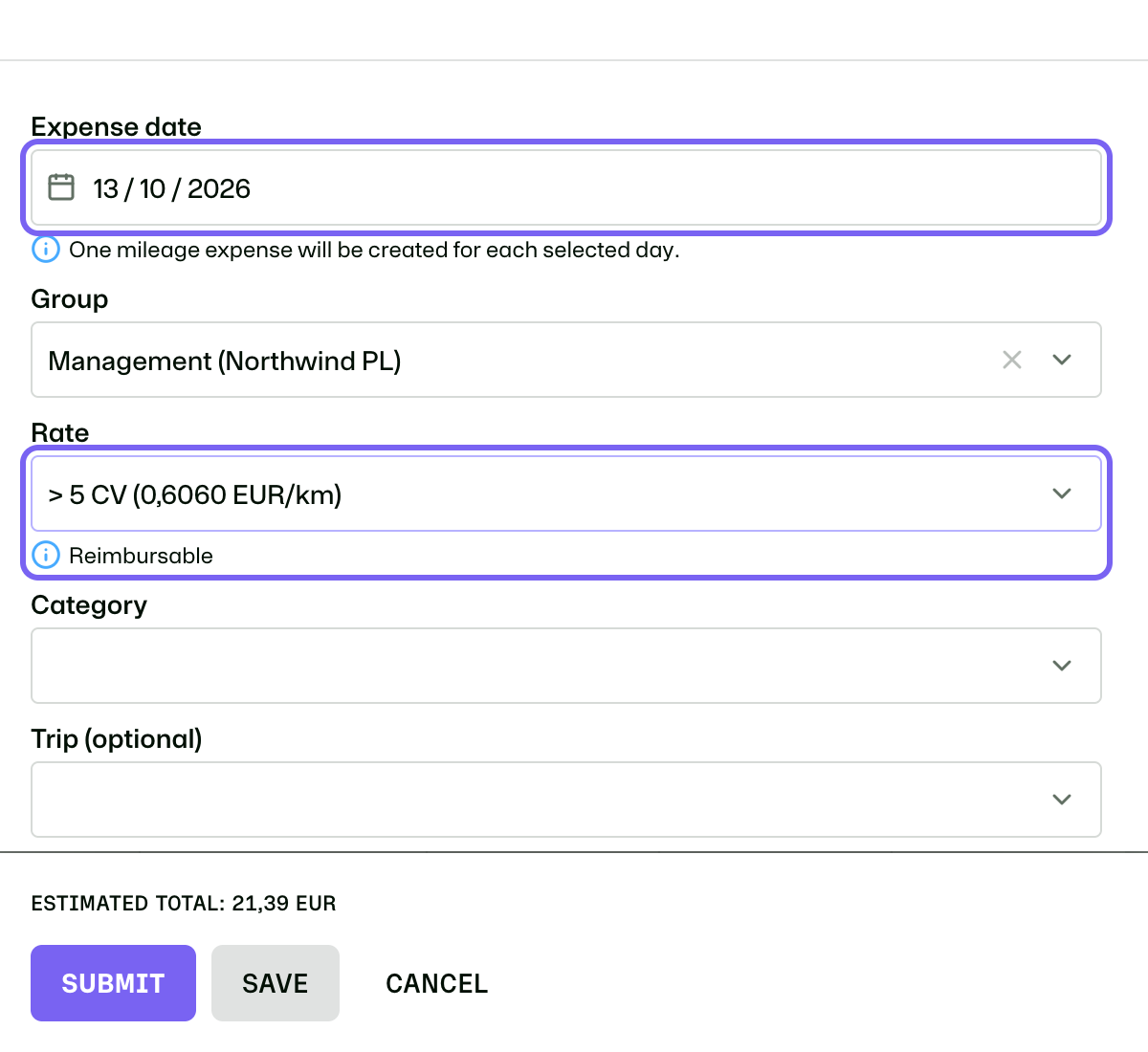Save the expense as draft
1148x1052 pixels.
(276, 983)
